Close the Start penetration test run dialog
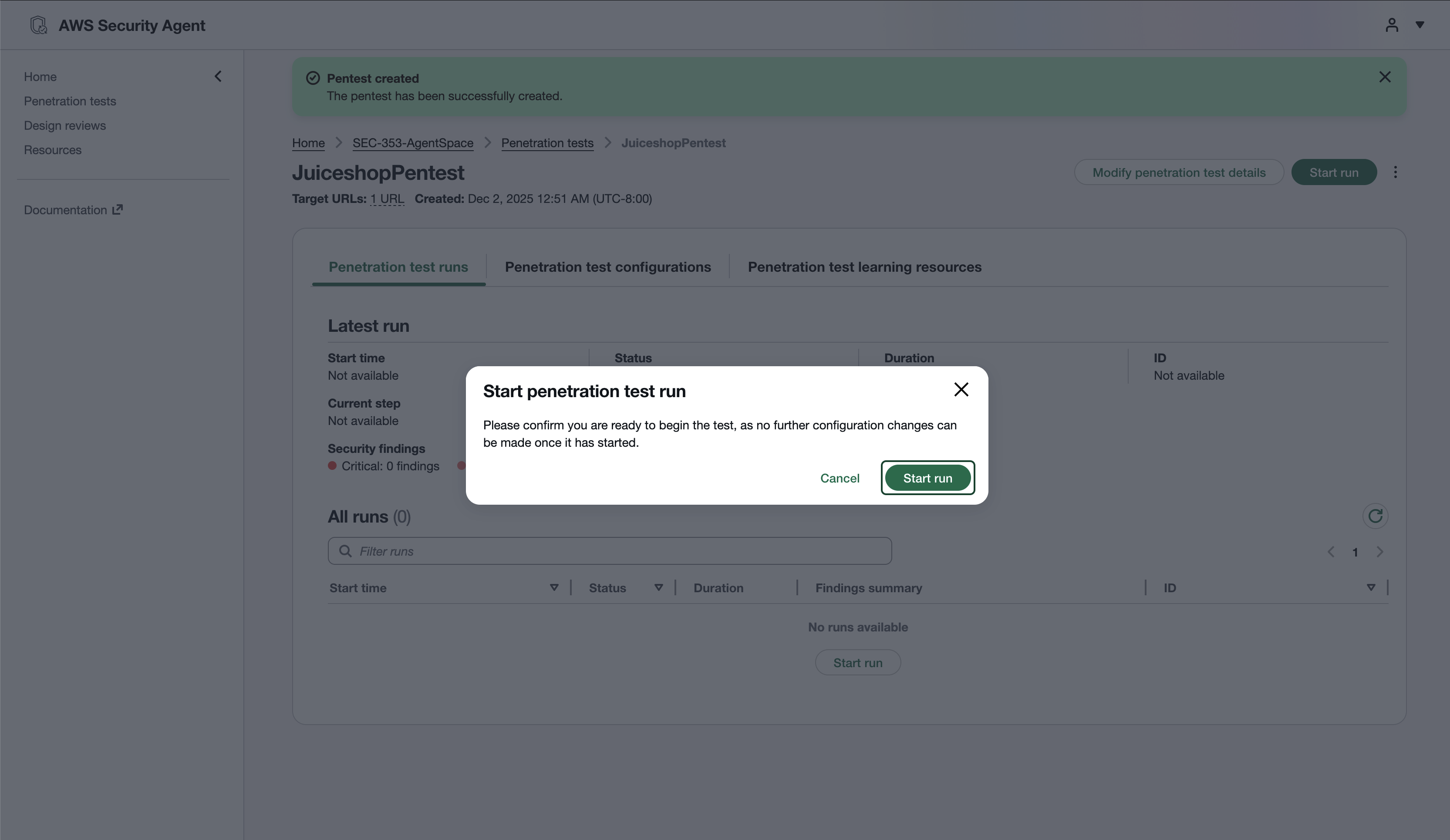 click(x=961, y=389)
